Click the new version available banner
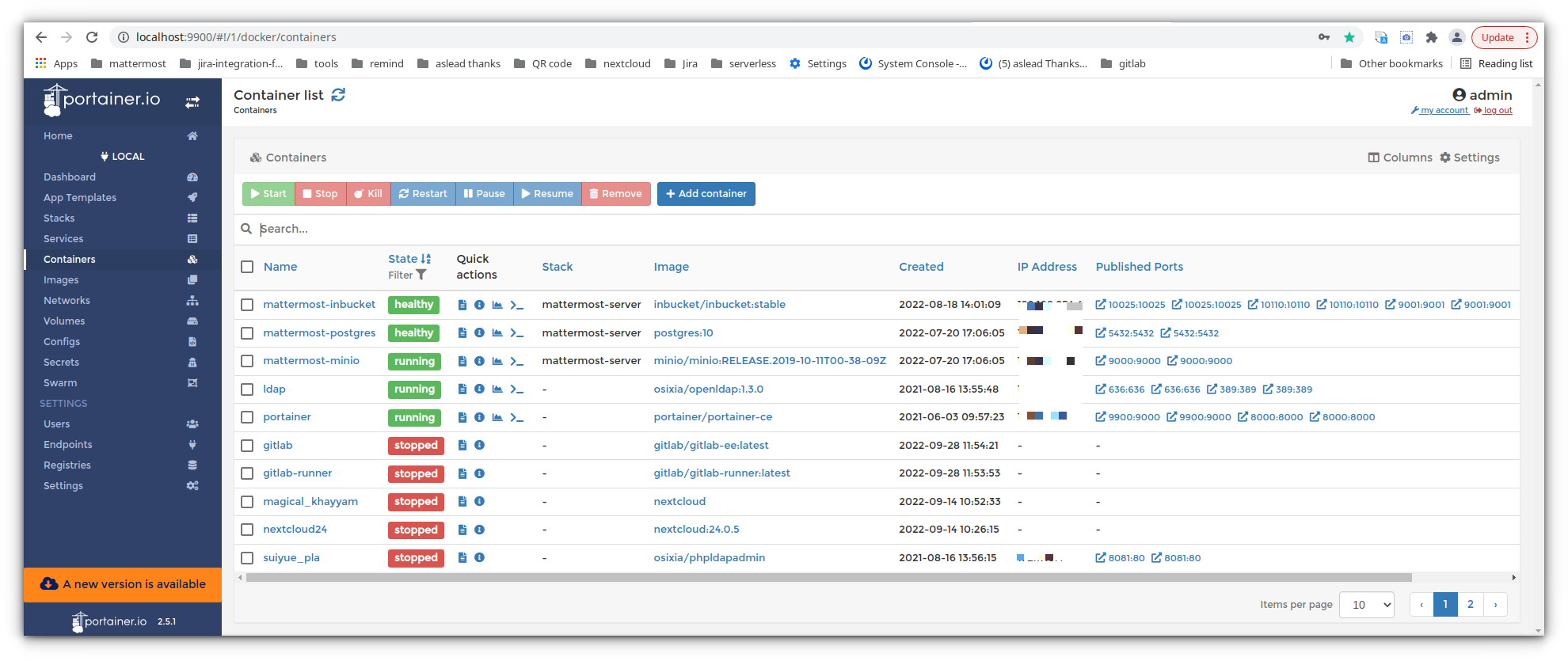This screenshot has height=661, width=1568. click(x=123, y=585)
